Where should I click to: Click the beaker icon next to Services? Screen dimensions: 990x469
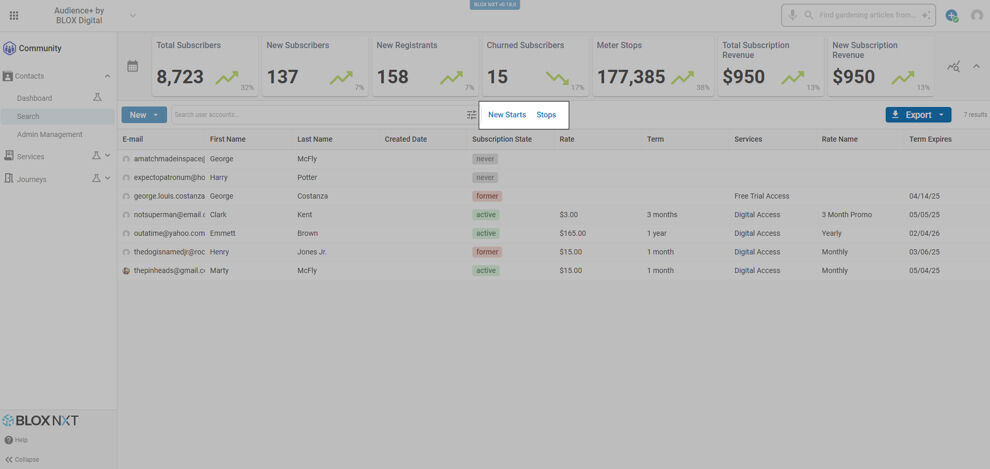97,156
